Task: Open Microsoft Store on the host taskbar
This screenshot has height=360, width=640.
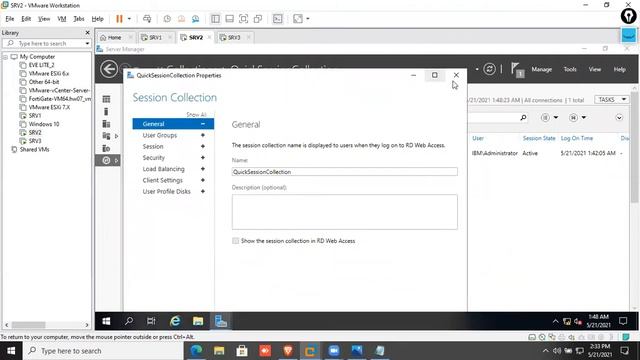Action: [x=242, y=351]
